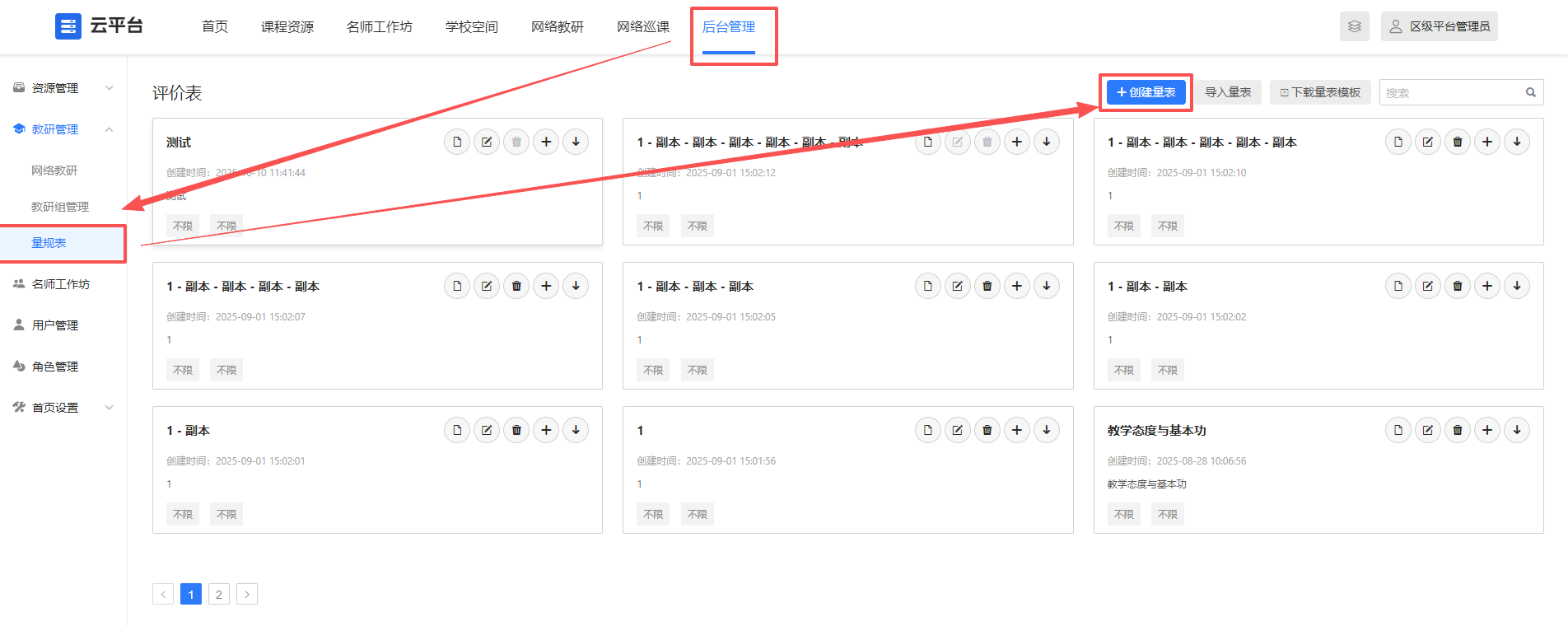Focus the 搜索 input field
The height and width of the screenshot is (626, 1568).
[1449, 93]
